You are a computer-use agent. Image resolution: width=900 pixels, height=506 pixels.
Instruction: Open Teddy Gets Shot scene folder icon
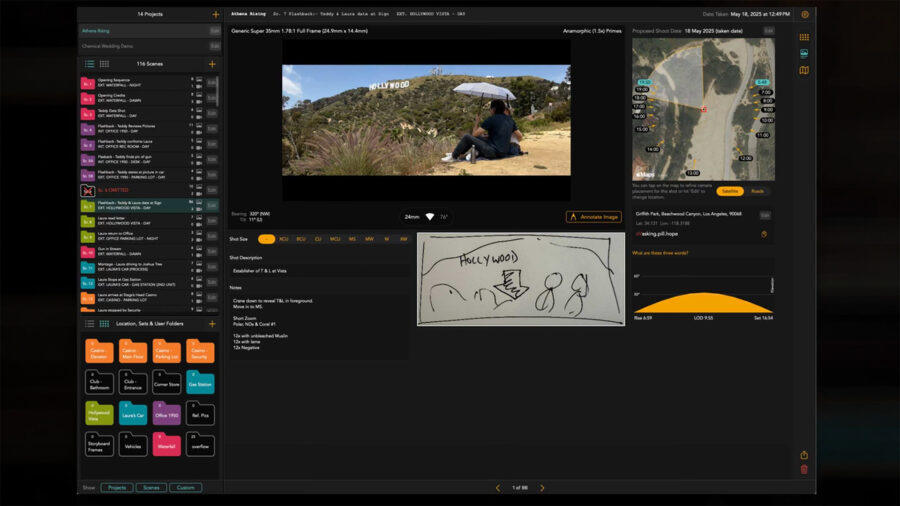point(87,114)
